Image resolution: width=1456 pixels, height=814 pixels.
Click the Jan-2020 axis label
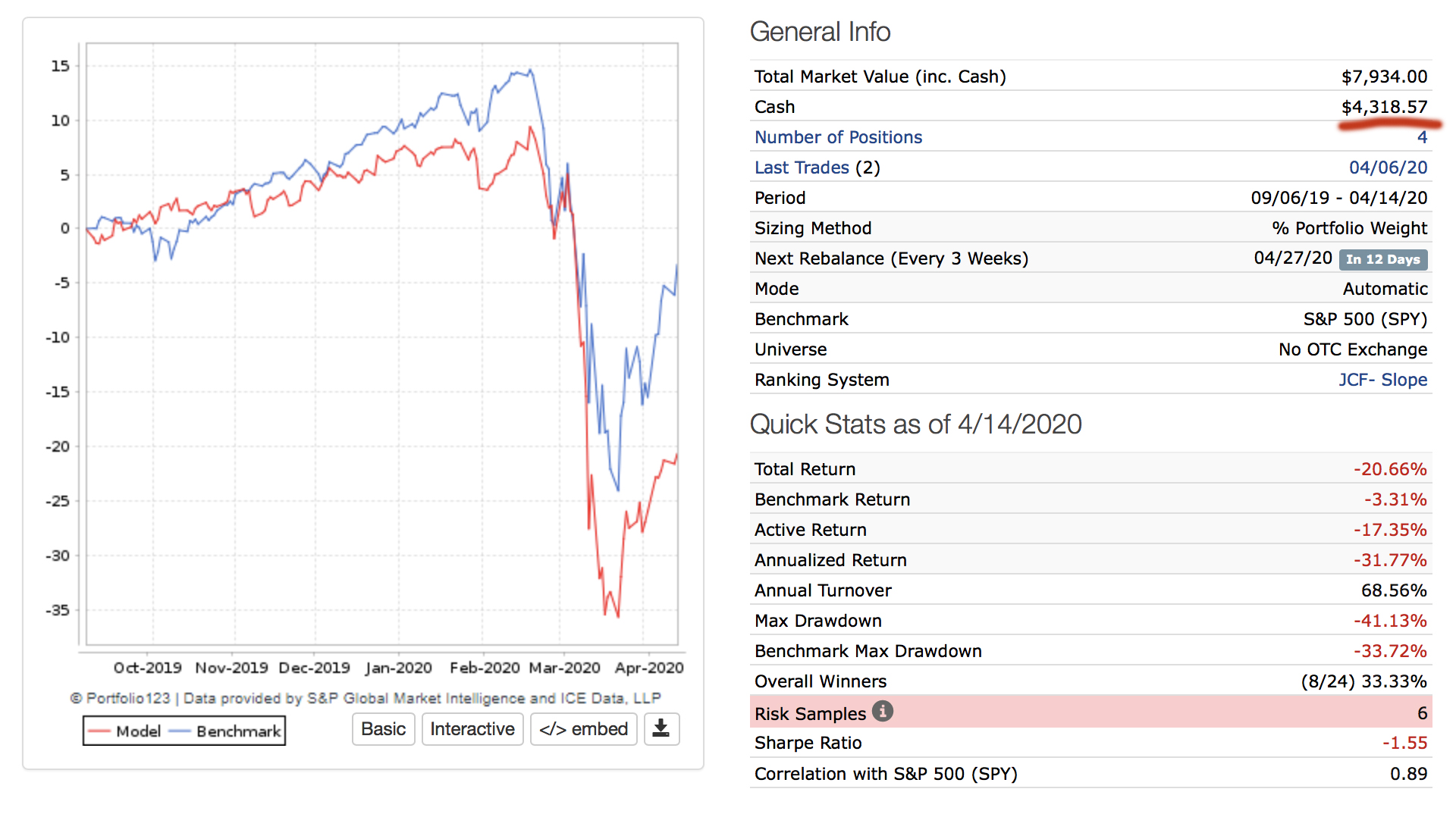click(x=398, y=668)
